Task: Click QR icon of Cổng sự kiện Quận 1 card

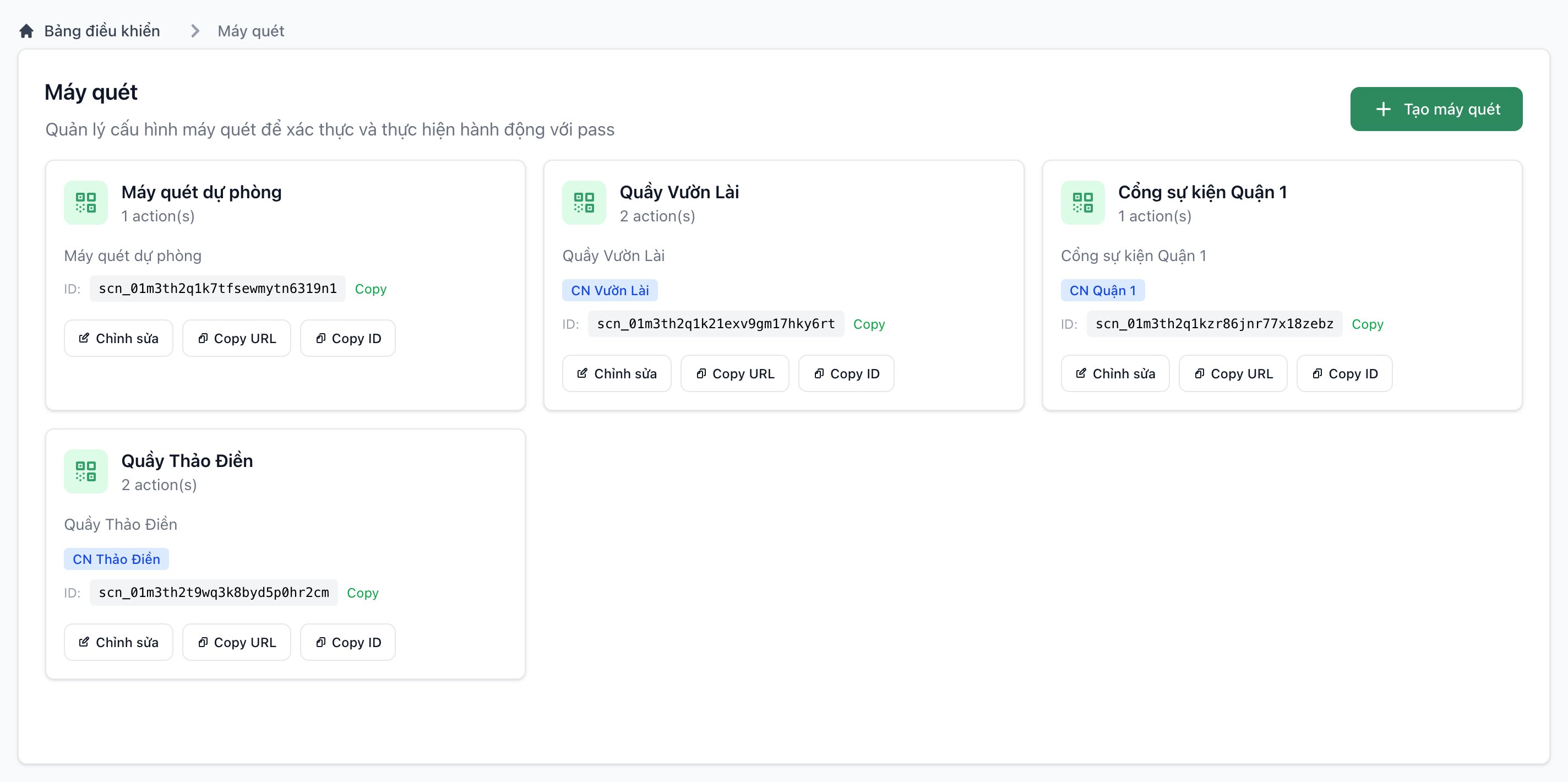Action: (1082, 203)
